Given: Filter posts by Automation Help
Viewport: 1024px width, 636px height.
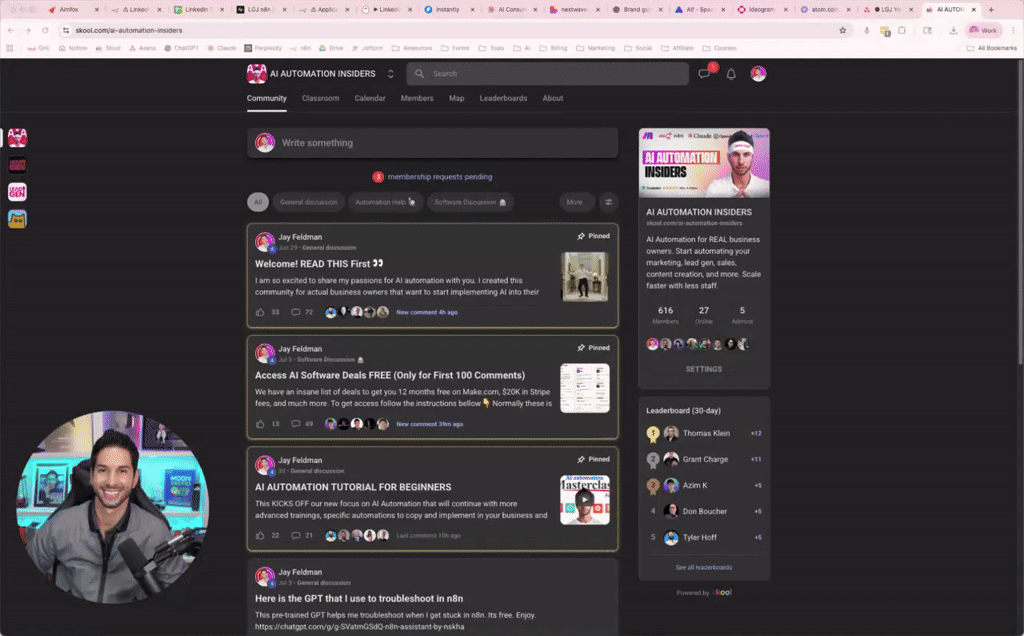Looking at the screenshot, I should (x=385, y=202).
